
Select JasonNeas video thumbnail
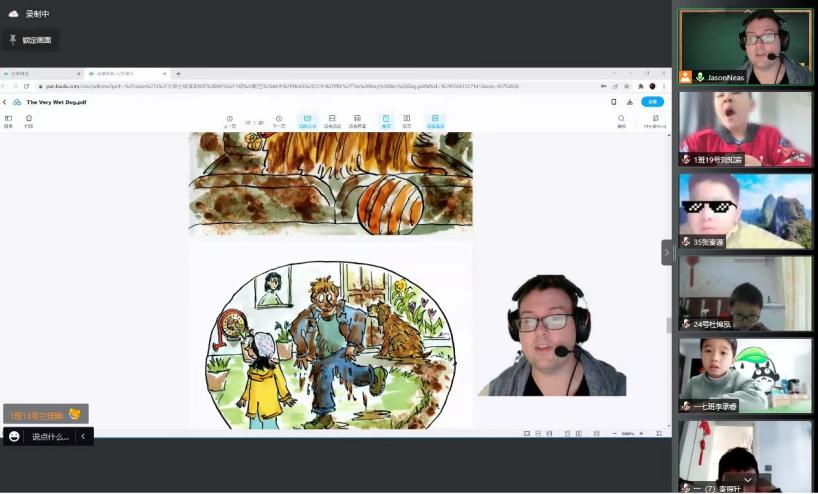[745, 47]
